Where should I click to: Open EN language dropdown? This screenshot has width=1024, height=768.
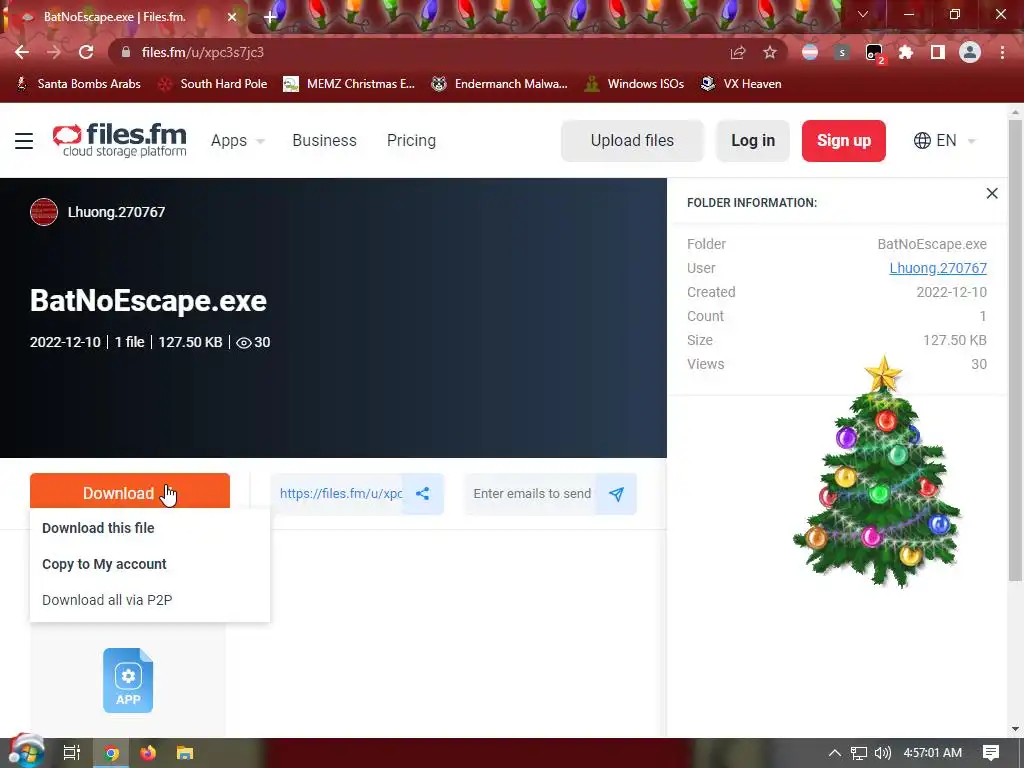[944, 140]
